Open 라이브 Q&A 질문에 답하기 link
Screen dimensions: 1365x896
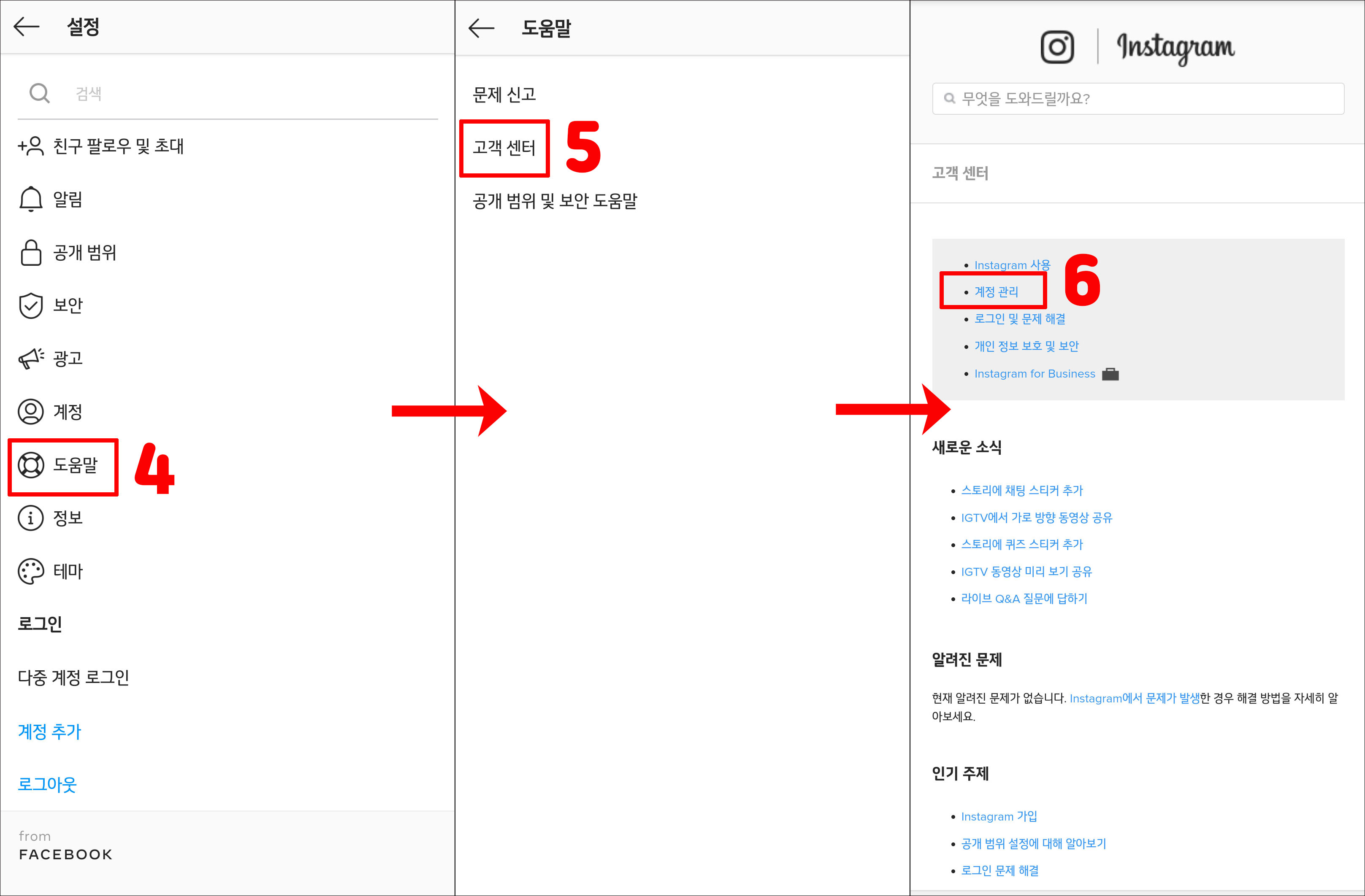(x=1024, y=599)
